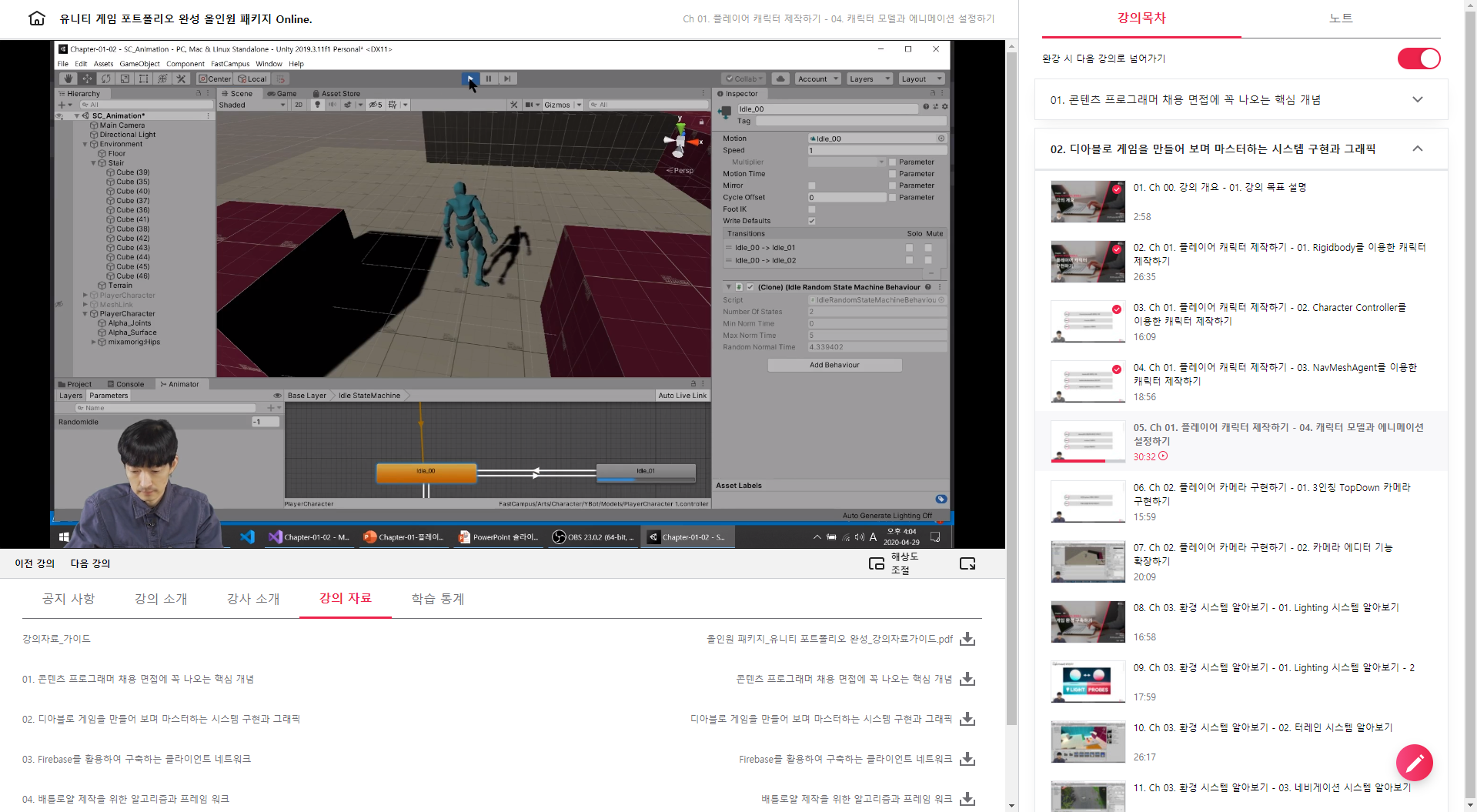Open the Layers dropdown in Unity toolbar
The image size is (1477, 812).
869,79
